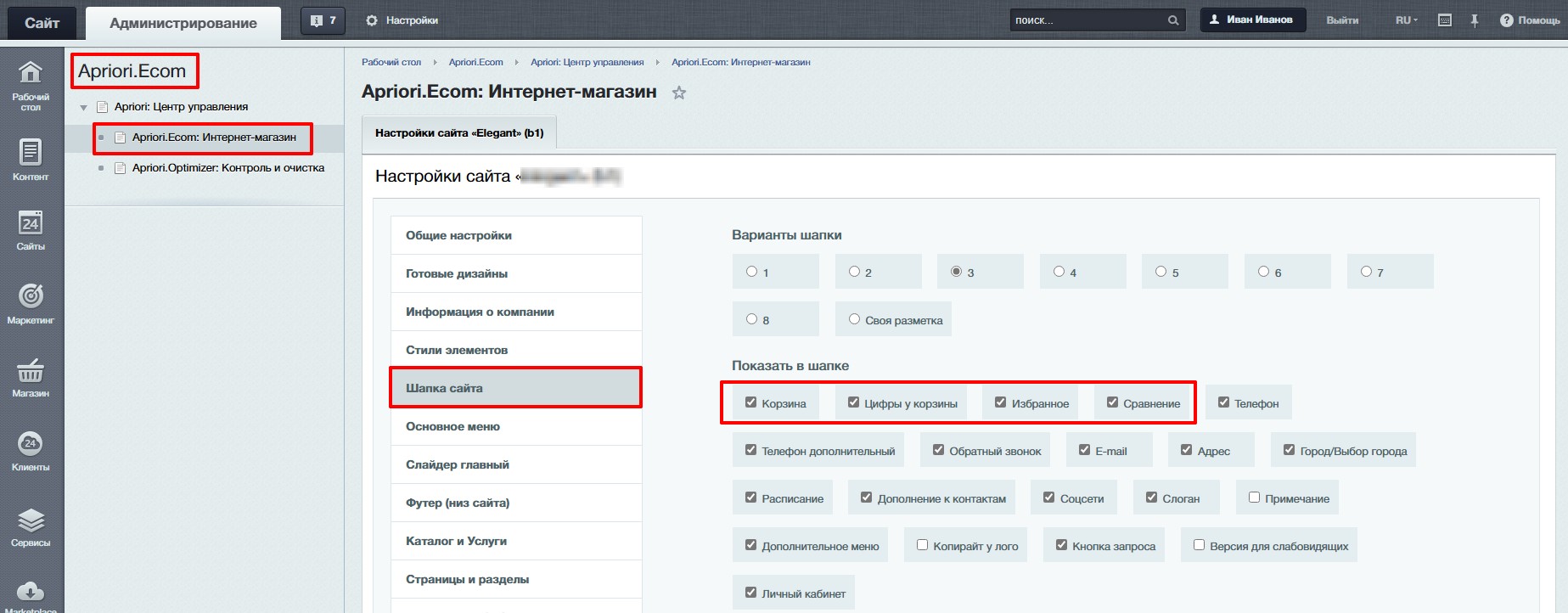The width and height of the screenshot is (1568, 613).
Task: Open the notifications counter showing 7
Action: (x=323, y=20)
